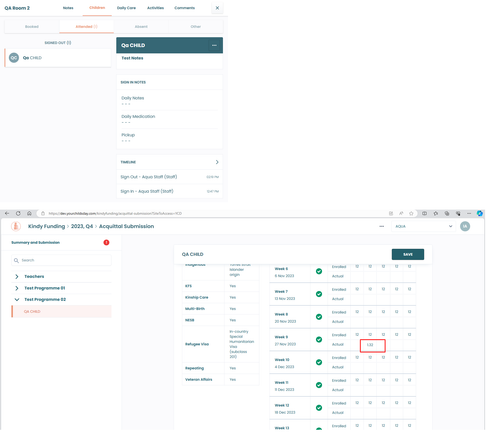The image size is (500, 444).
Task: Click the Acquittal Submission breadcrumb
Action: [x=126, y=226]
